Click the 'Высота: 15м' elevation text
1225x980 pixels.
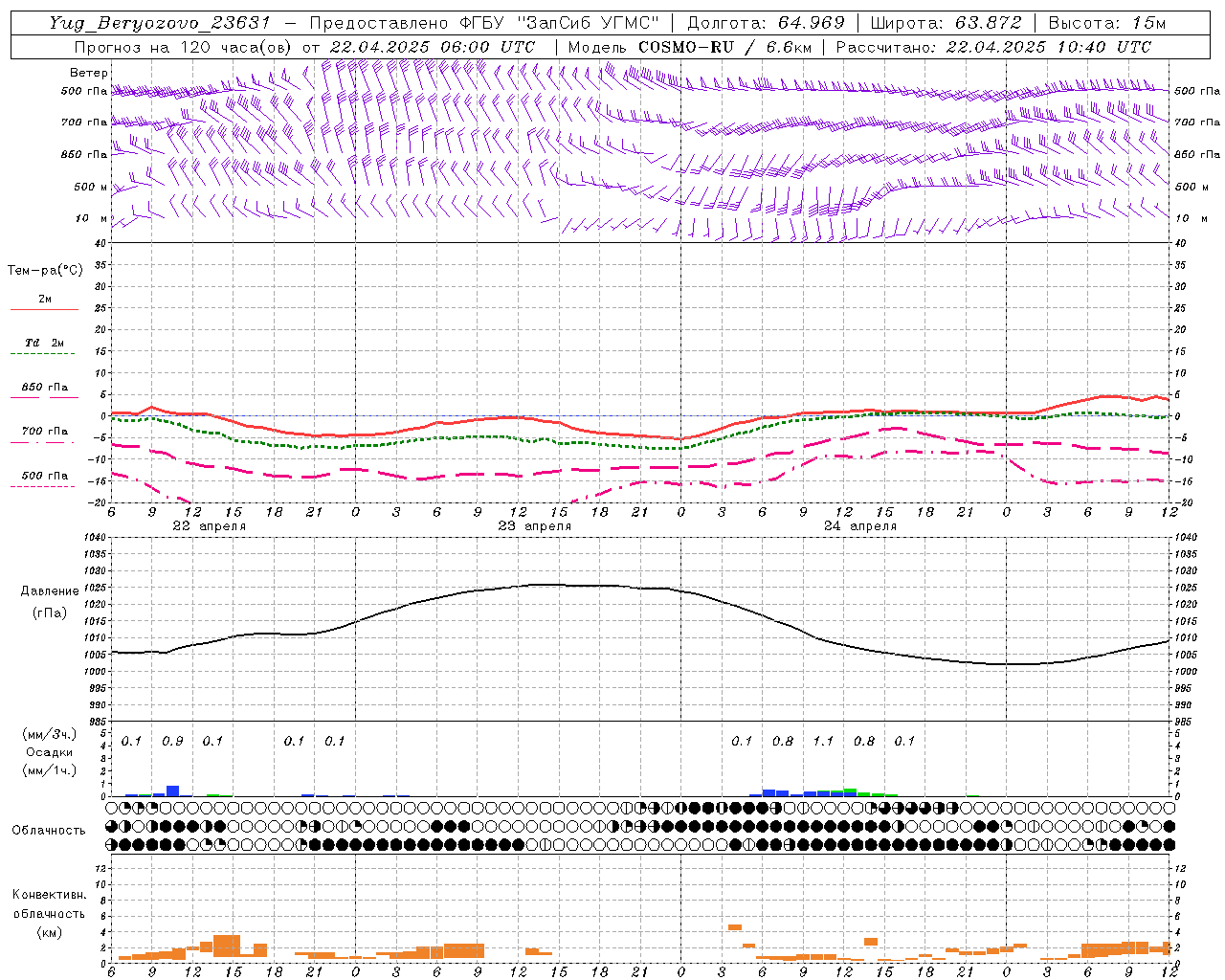coord(1107,23)
